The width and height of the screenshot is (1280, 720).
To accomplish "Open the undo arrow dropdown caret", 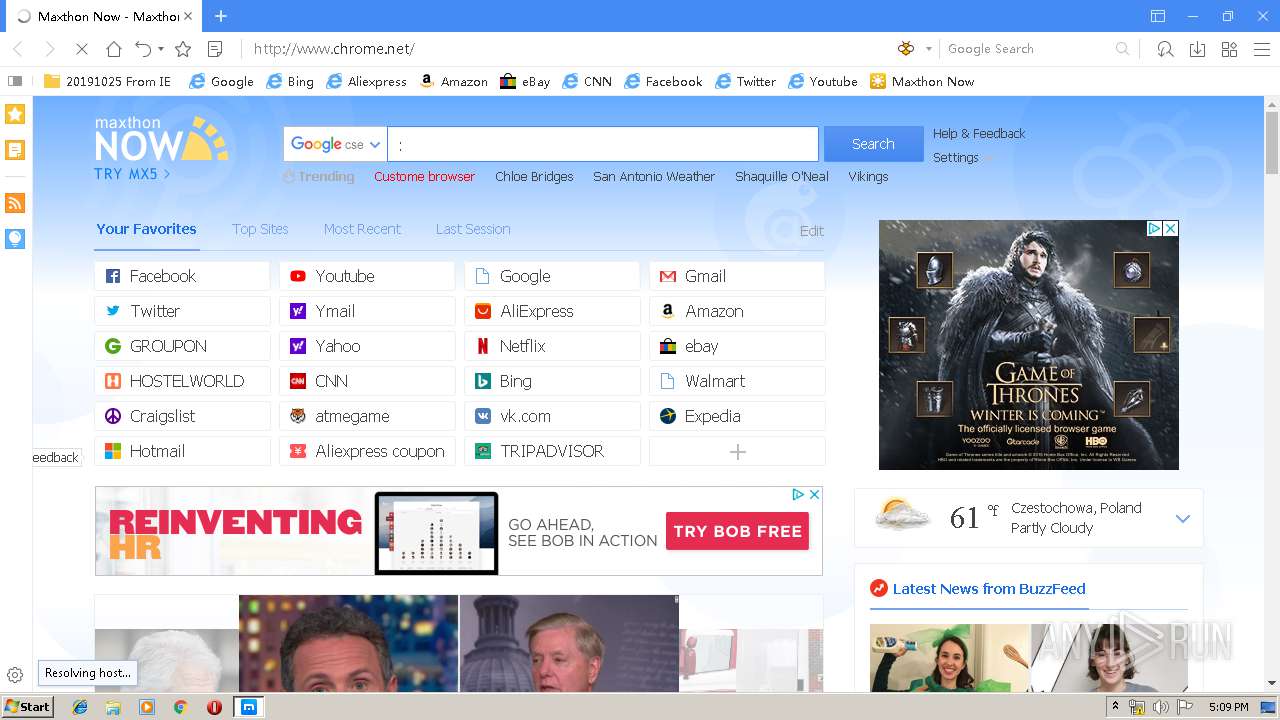I will [x=161, y=49].
